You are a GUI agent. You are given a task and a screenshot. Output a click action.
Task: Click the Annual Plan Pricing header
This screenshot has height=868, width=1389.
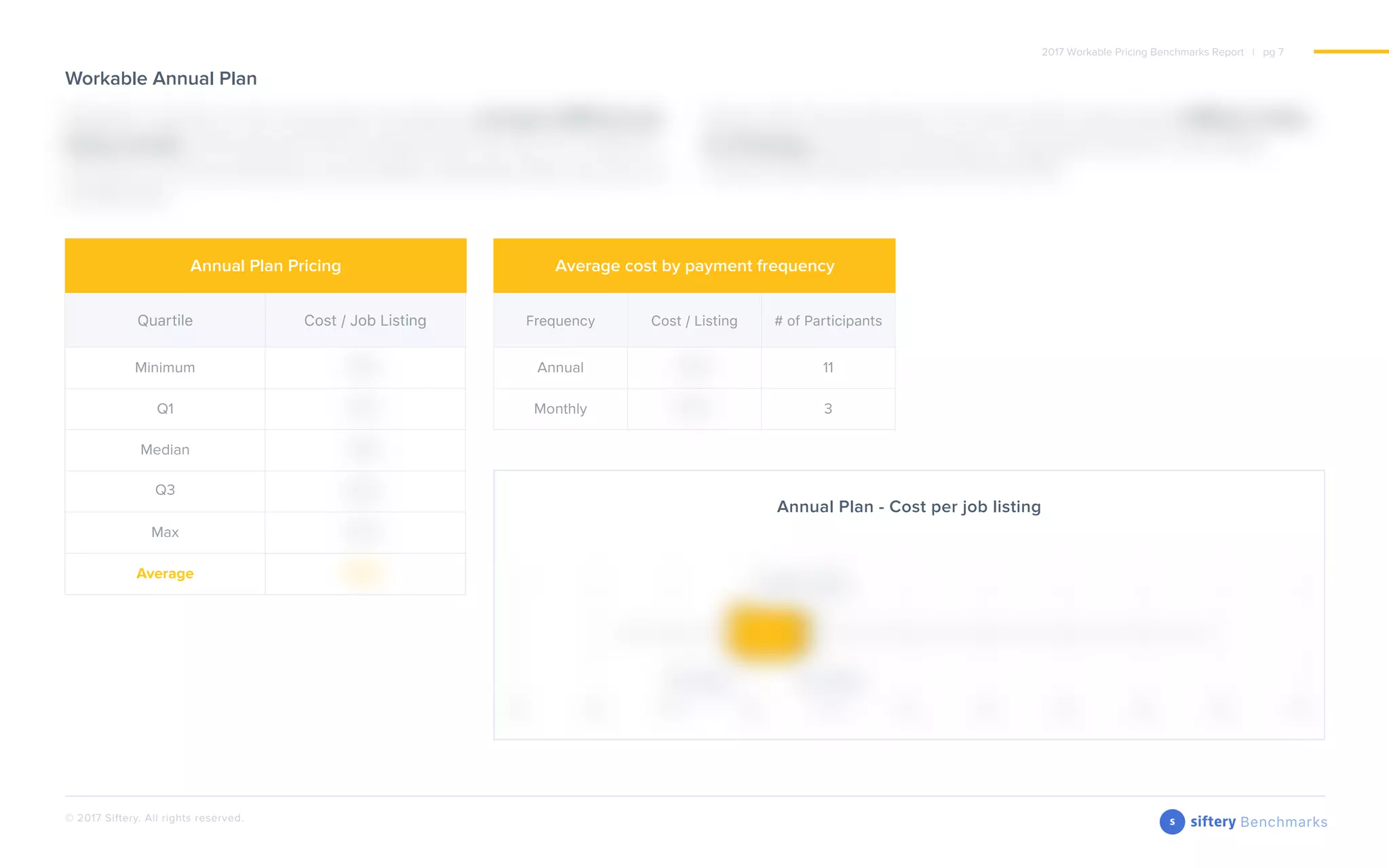click(265, 266)
